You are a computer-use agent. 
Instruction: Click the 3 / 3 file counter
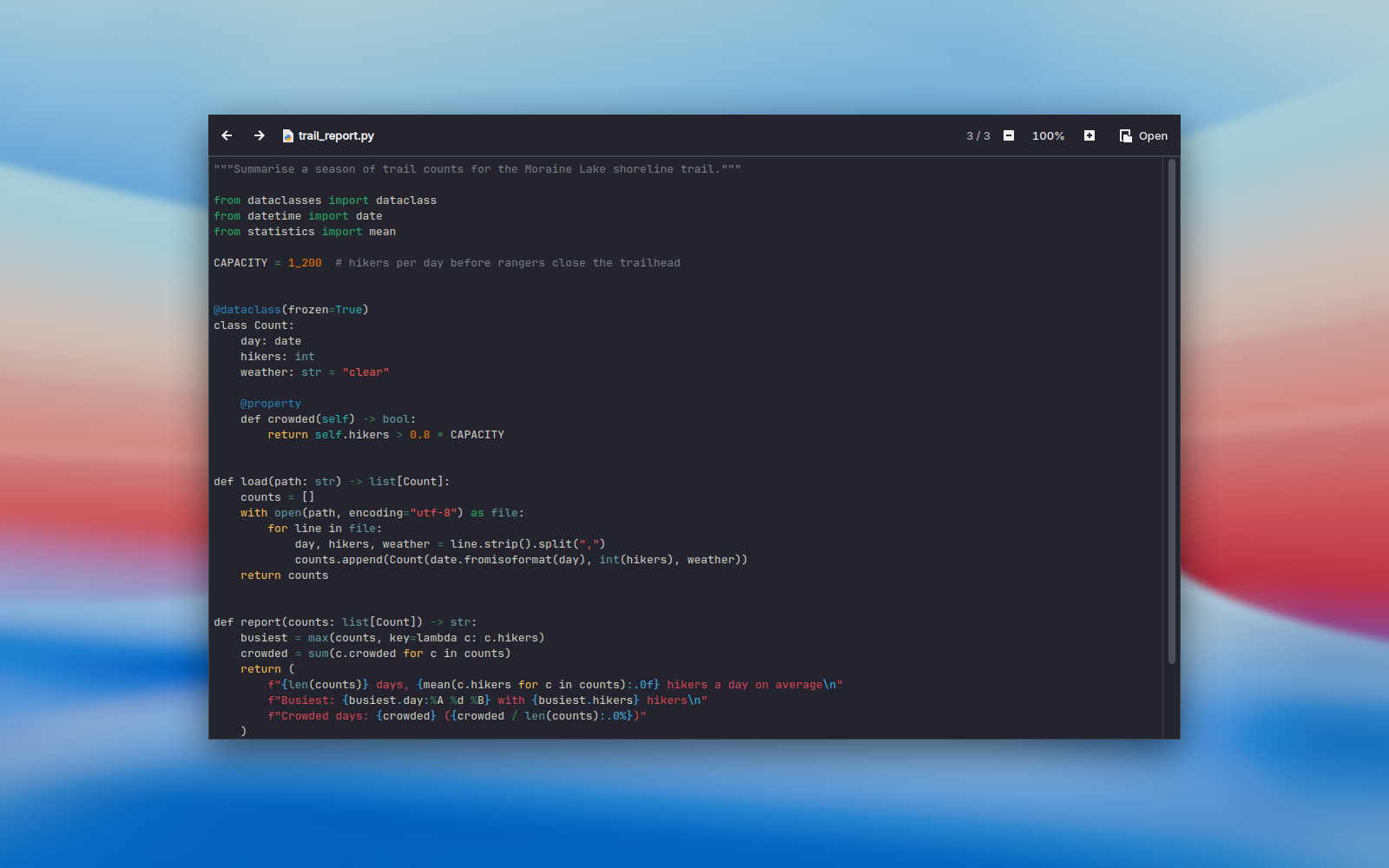click(x=978, y=136)
